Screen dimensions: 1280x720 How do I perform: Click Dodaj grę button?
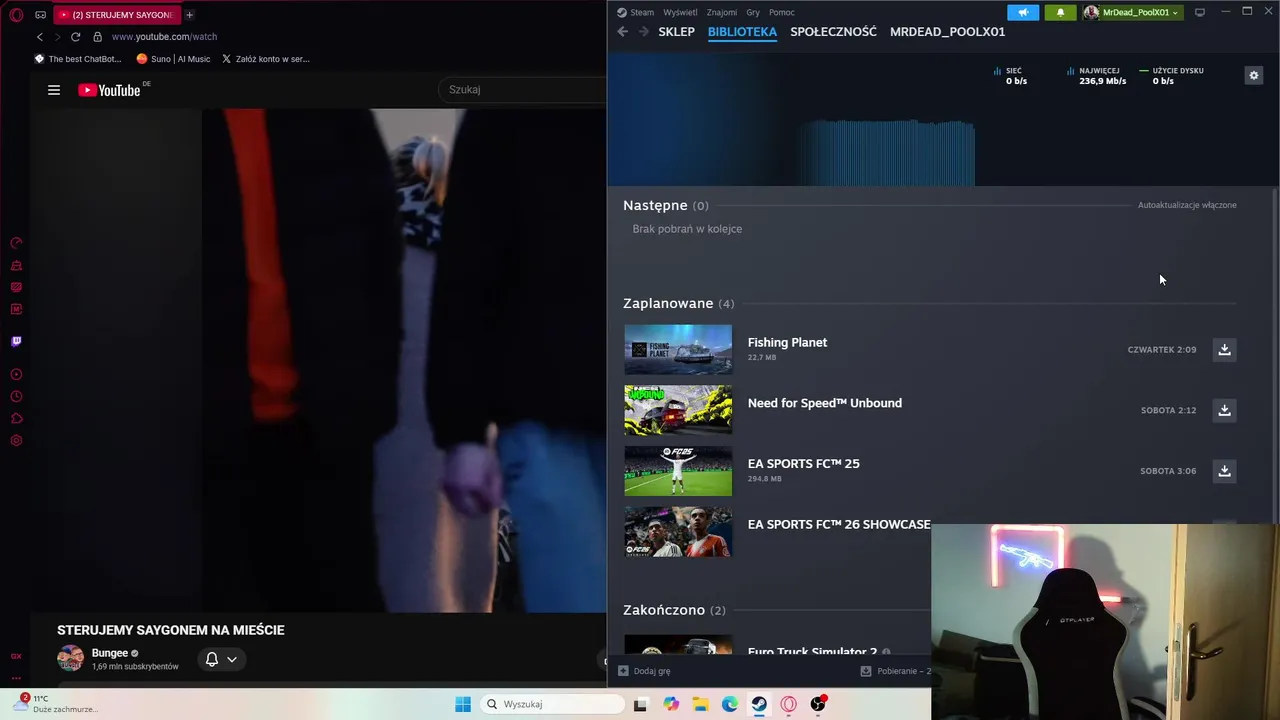644,671
